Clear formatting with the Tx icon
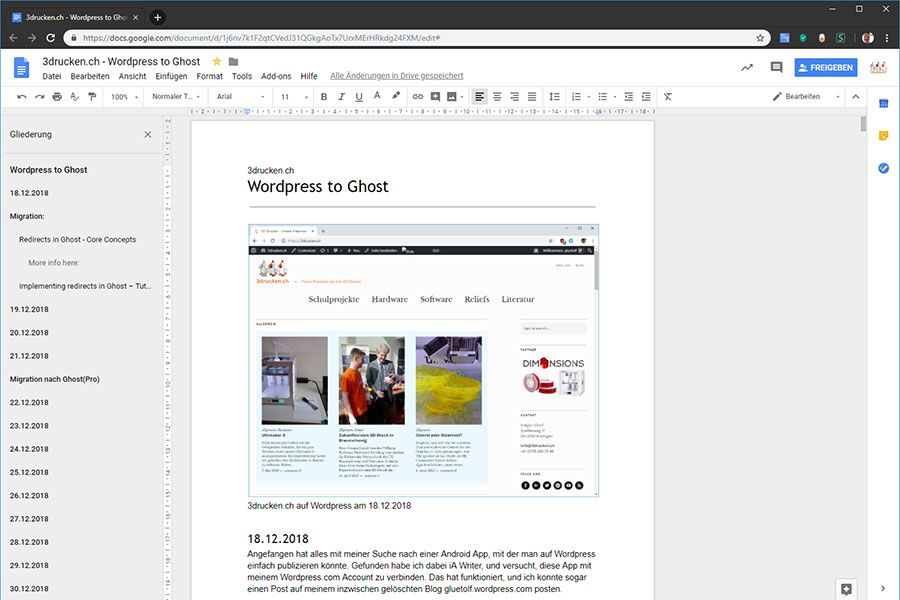The height and width of the screenshot is (600, 900). (x=668, y=96)
